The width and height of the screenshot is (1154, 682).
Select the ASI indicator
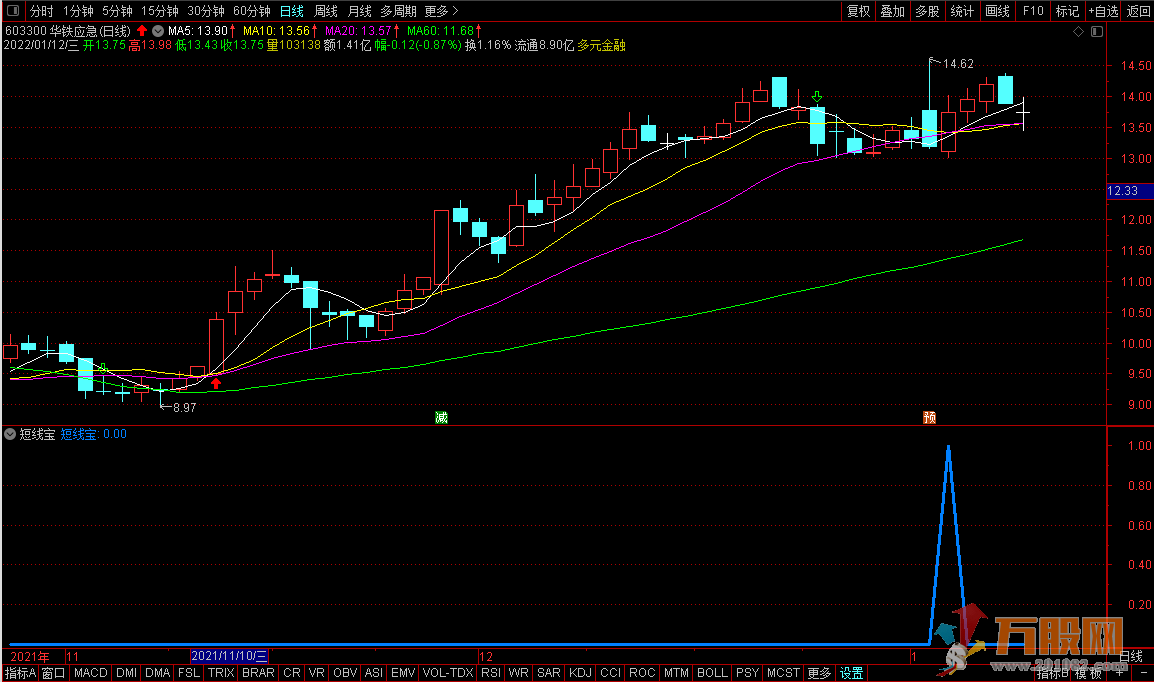(x=374, y=673)
